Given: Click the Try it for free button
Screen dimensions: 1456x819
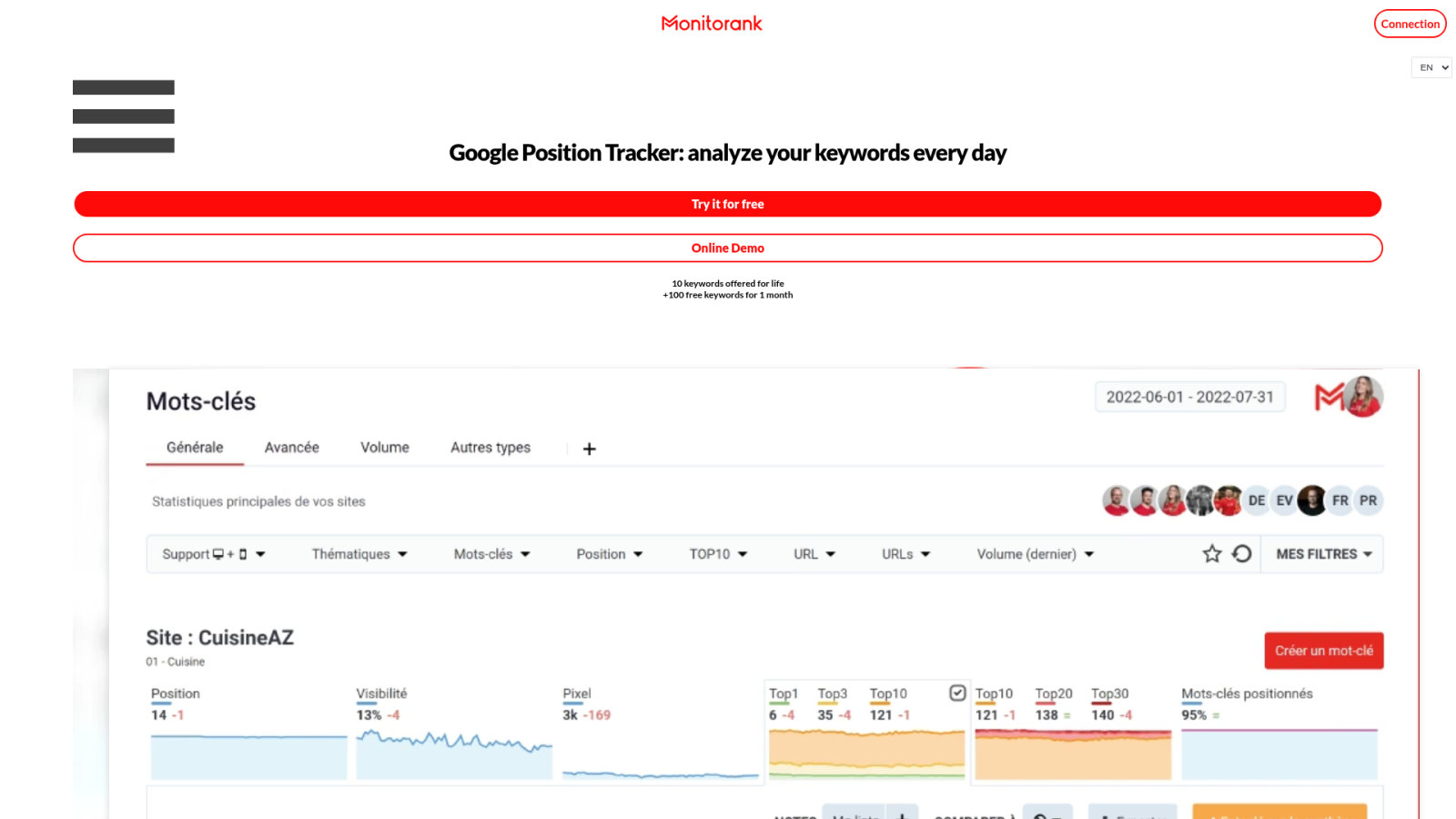Looking at the screenshot, I should tap(728, 204).
